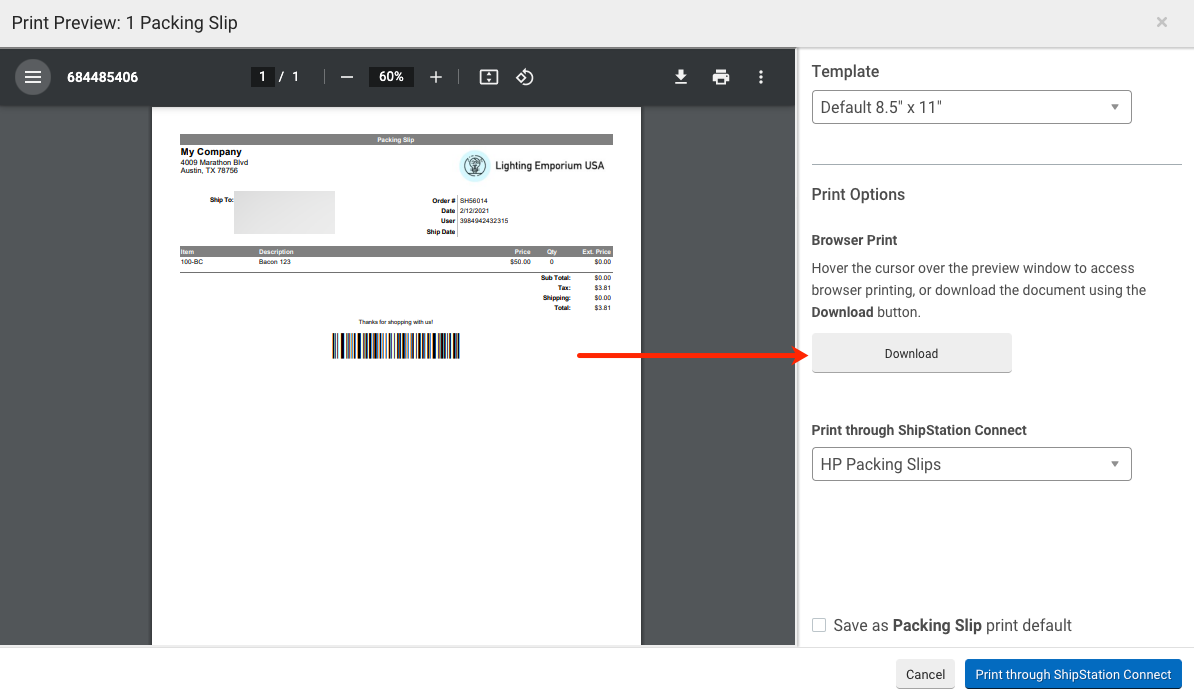Dismiss Print Preview with the X
The image size is (1194, 694).
[x=1162, y=21]
